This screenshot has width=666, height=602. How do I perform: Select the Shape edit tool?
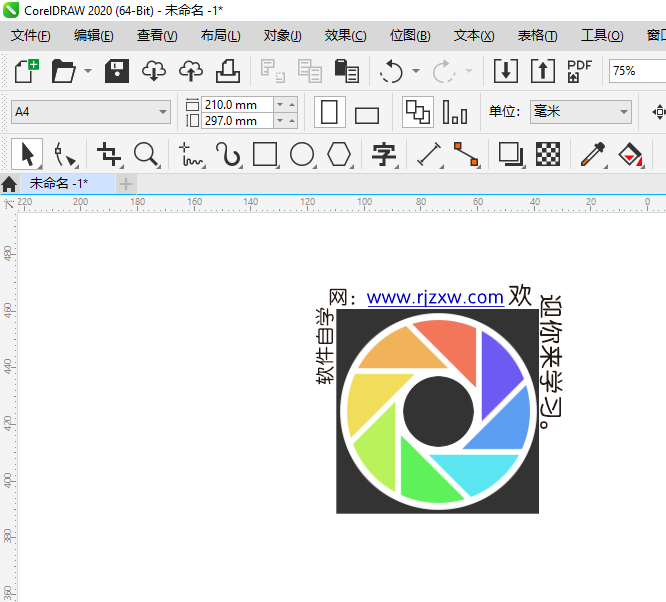pyautogui.click(x=64, y=154)
